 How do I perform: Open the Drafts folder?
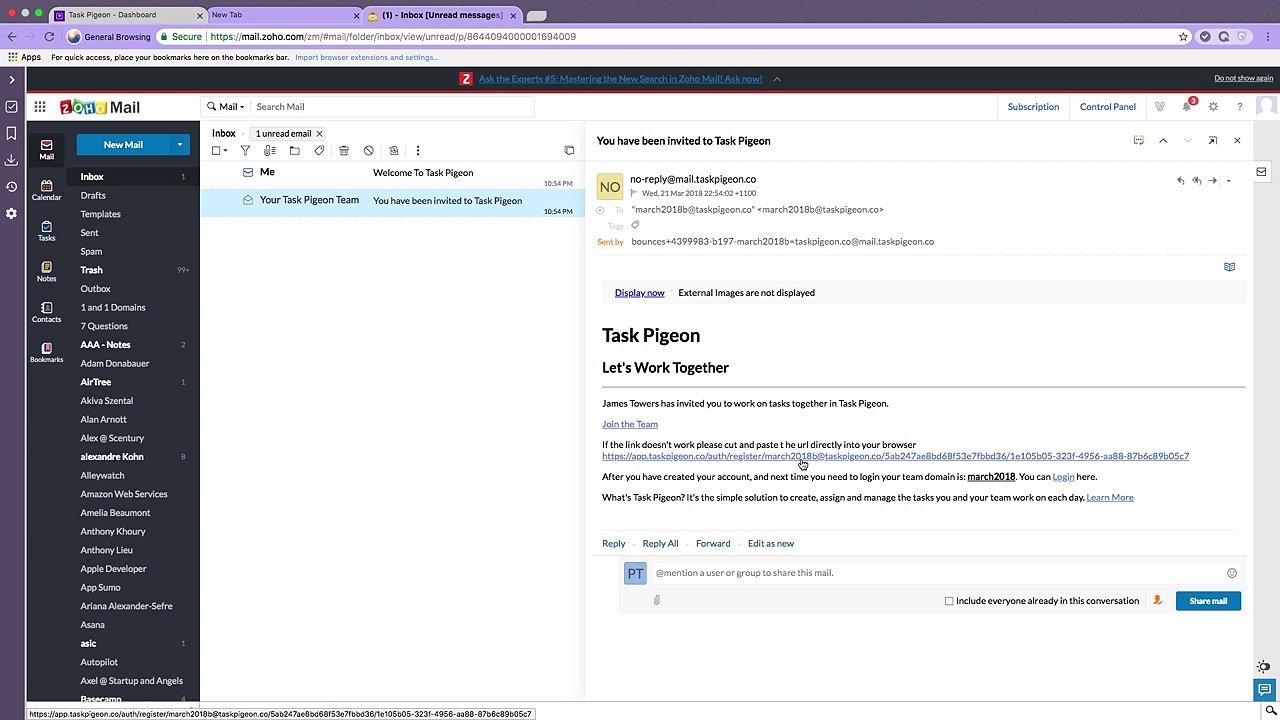tap(93, 195)
